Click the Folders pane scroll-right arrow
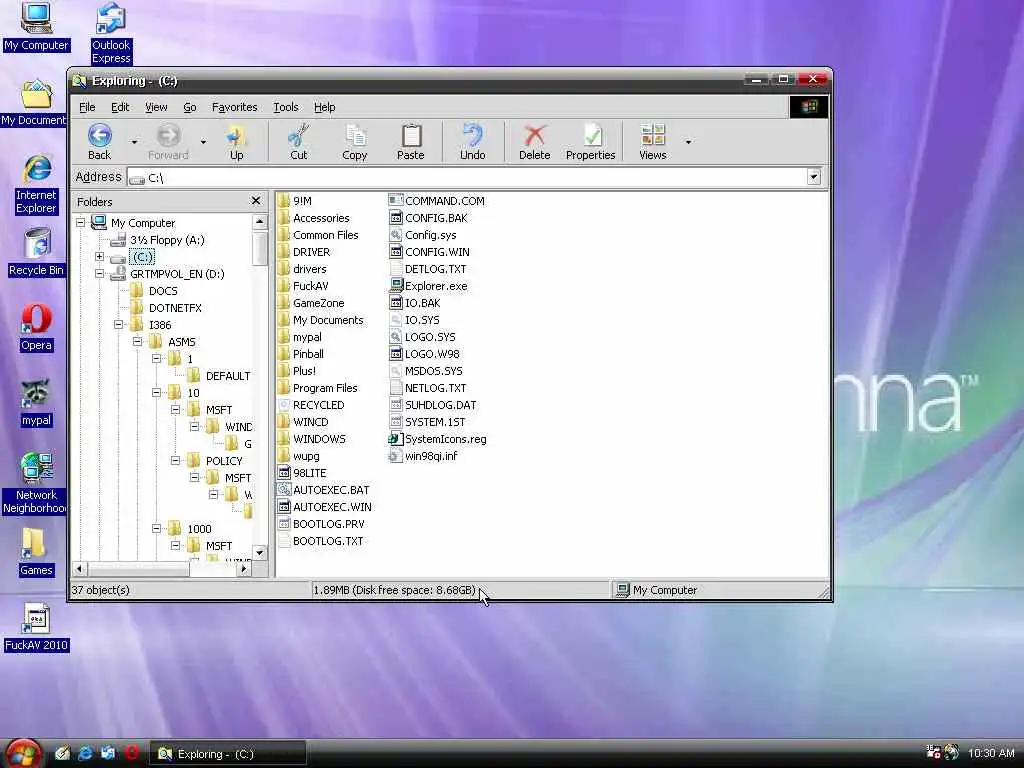This screenshot has height=768, width=1024. (x=244, y=569)
